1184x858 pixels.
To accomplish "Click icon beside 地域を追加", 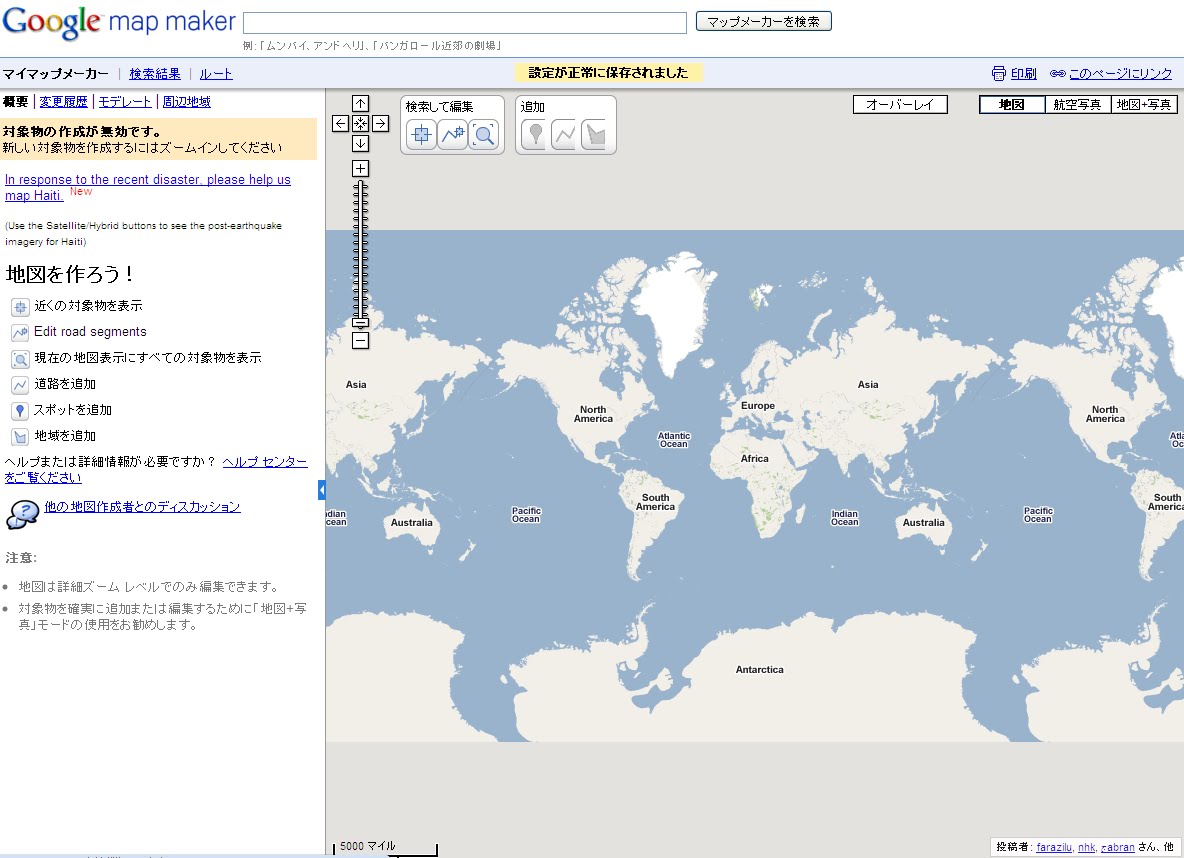I will pyautogui.click(x=20, y=437).
